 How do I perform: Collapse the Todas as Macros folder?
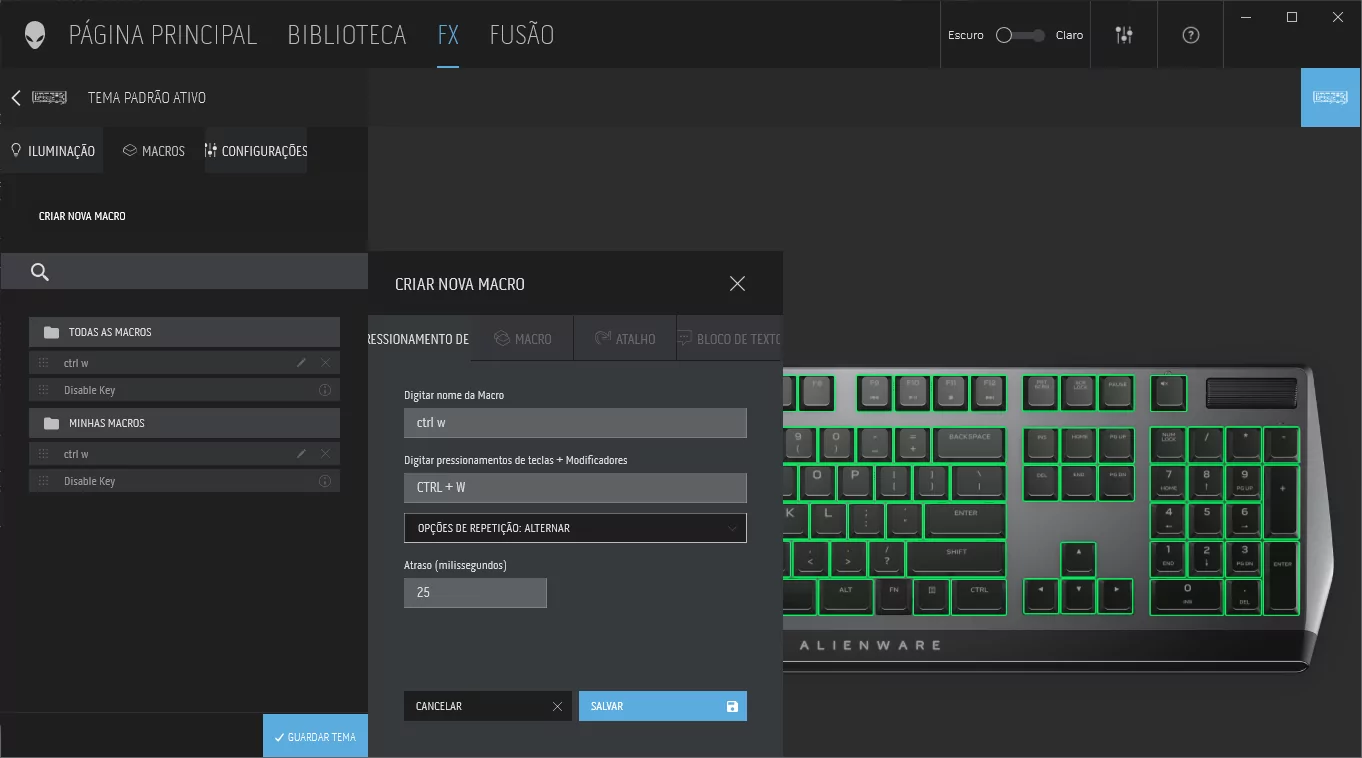(x=184, y=332)
